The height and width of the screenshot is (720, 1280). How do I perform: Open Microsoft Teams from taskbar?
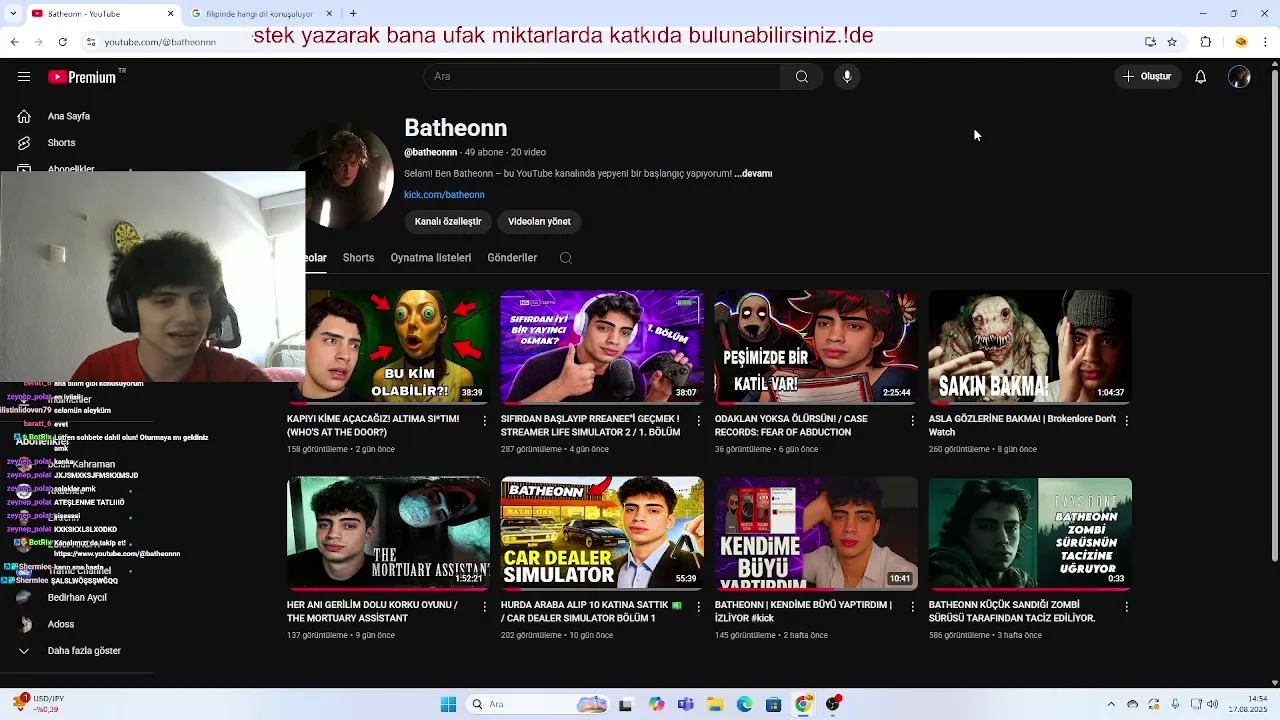point(685,704)
